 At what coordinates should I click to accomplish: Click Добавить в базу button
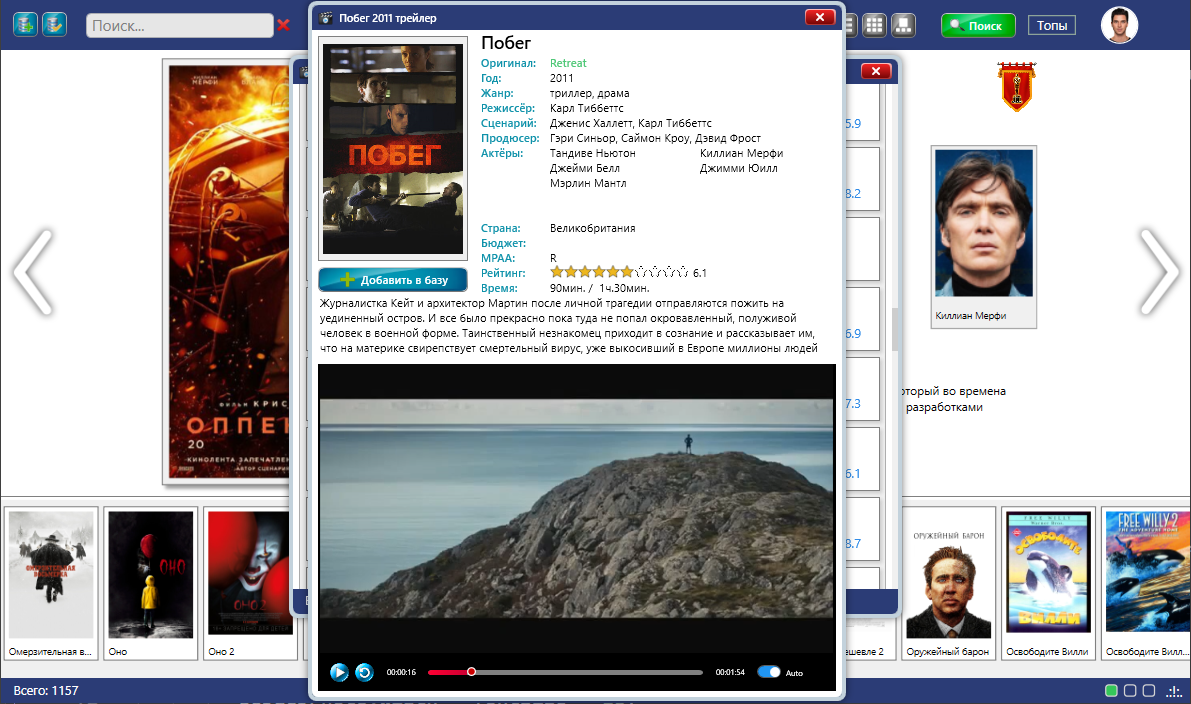393,279
